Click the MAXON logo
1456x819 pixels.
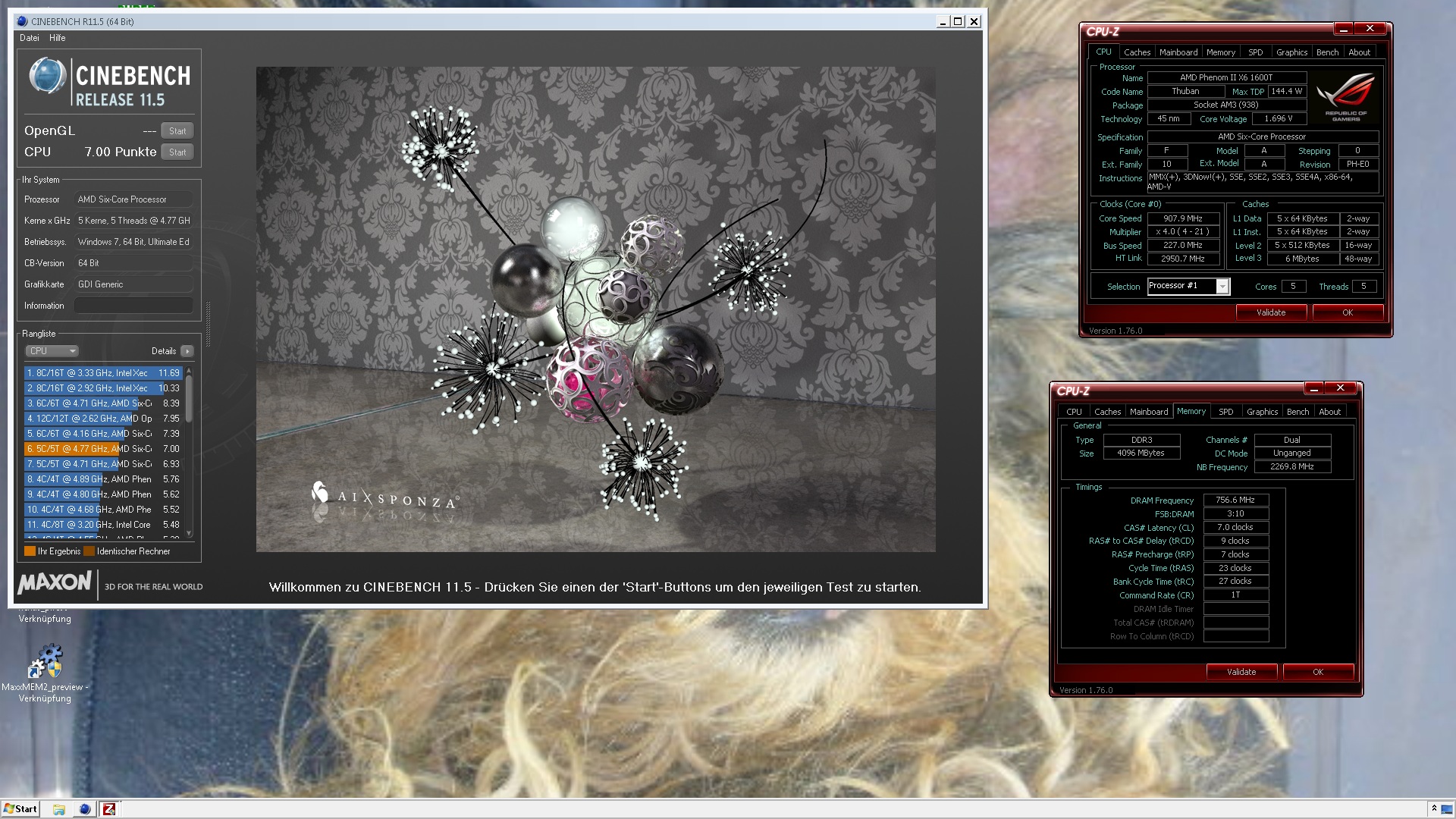55,582
